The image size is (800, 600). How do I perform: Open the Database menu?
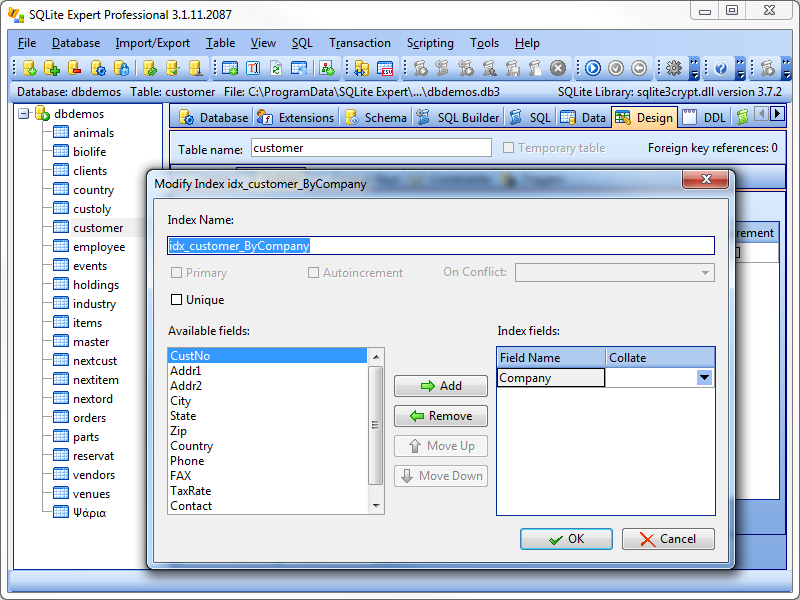click(x=76, y=43)
